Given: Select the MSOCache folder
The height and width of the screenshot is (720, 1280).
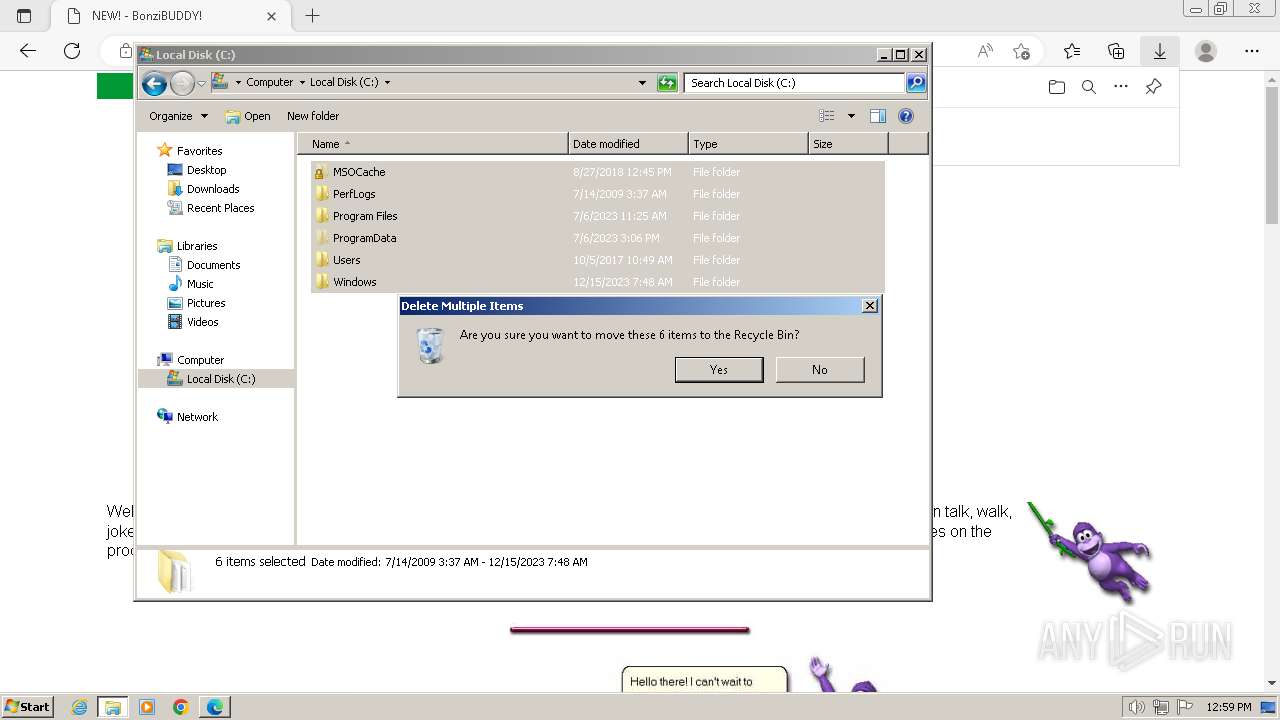Looking at the screenshot, I should click(598, 172).
